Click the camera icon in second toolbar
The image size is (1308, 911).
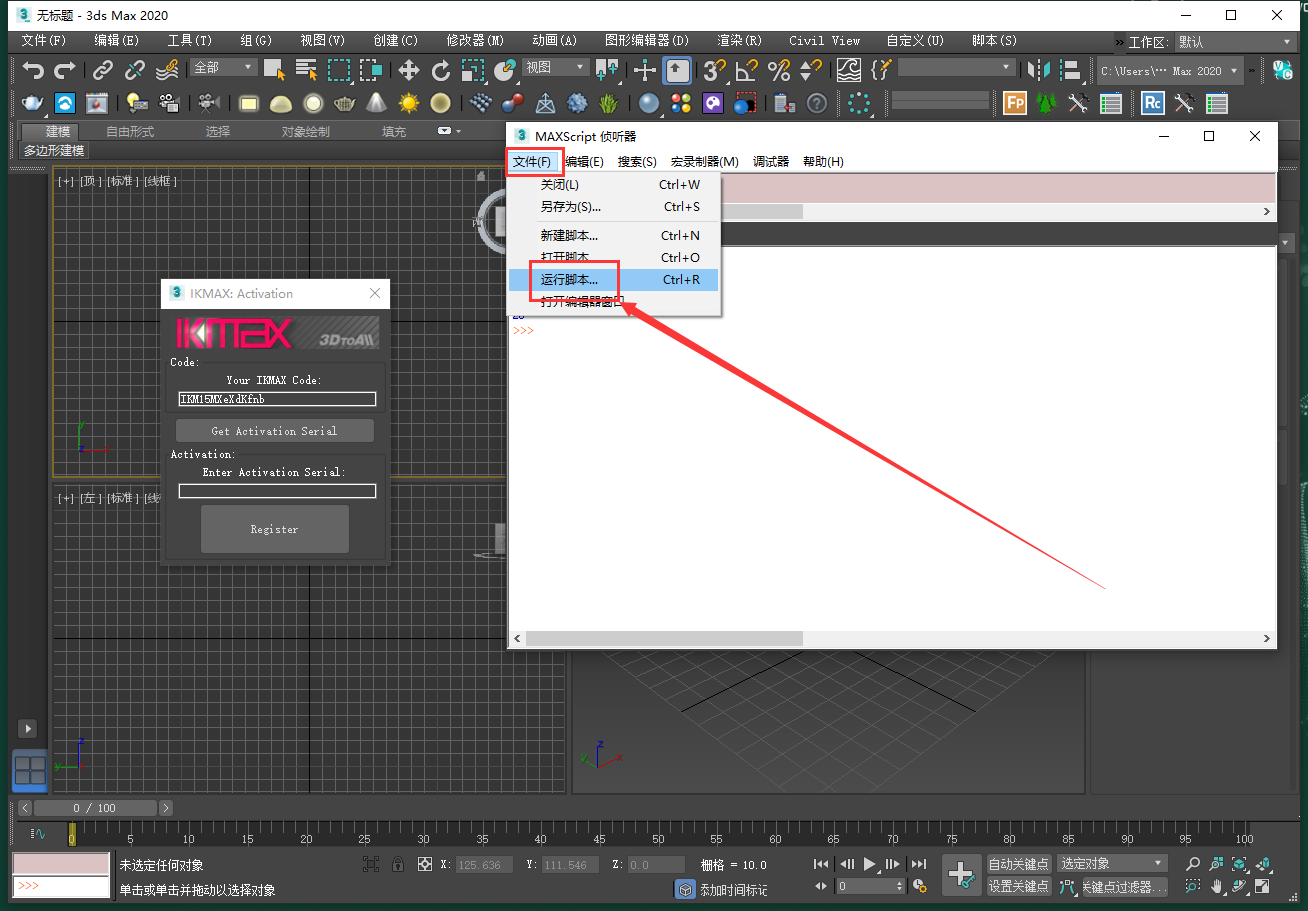208,103
